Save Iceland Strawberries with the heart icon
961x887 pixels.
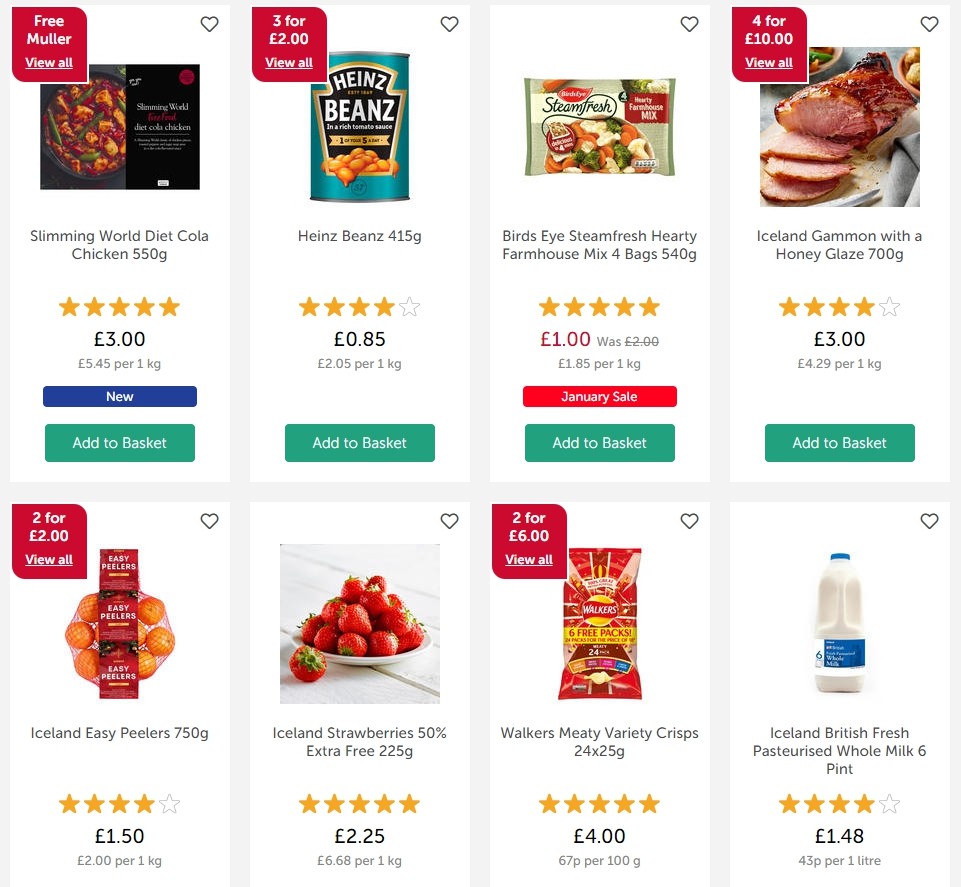coord(449,521)
